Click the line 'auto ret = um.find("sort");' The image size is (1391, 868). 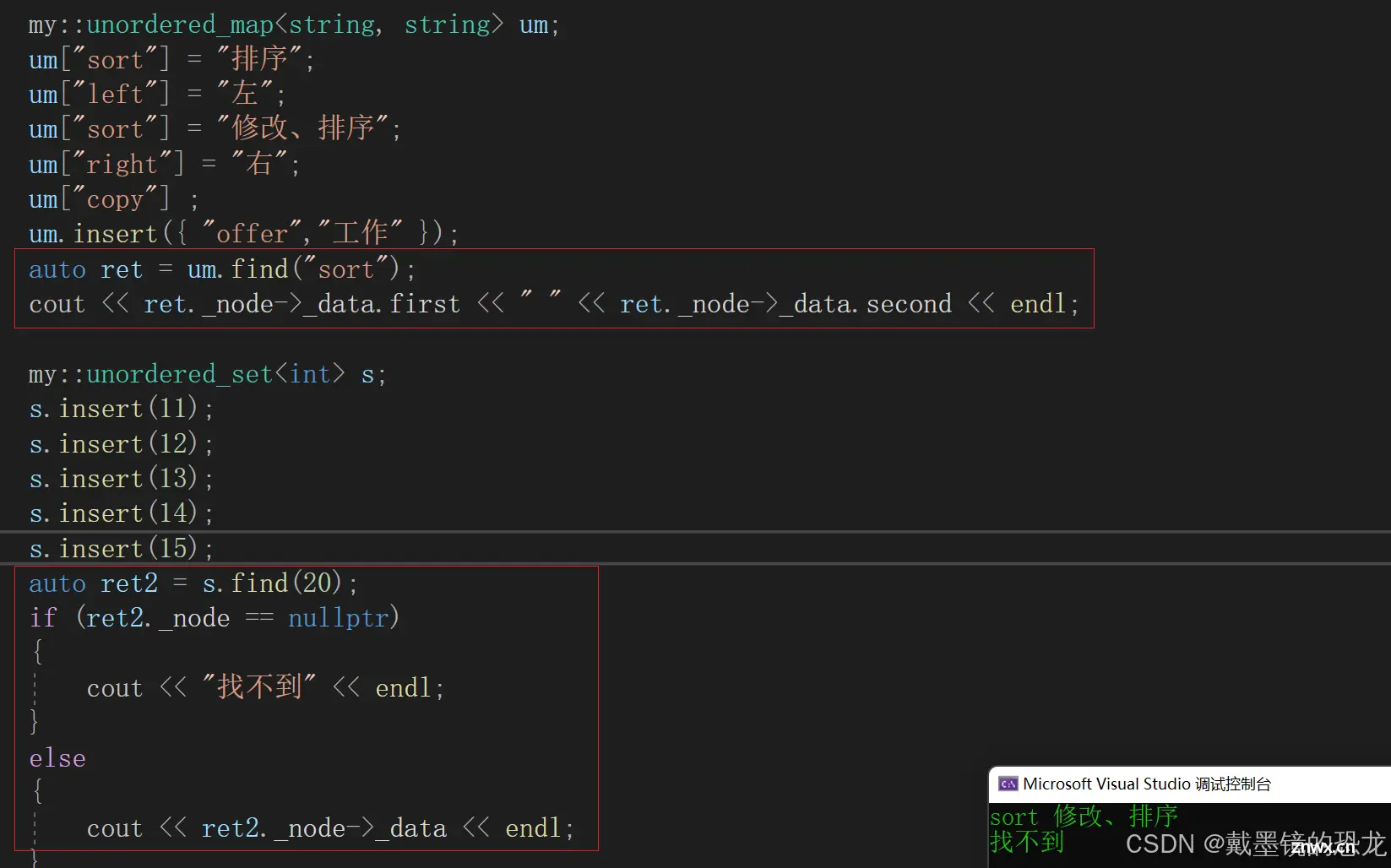pos(222,269)
